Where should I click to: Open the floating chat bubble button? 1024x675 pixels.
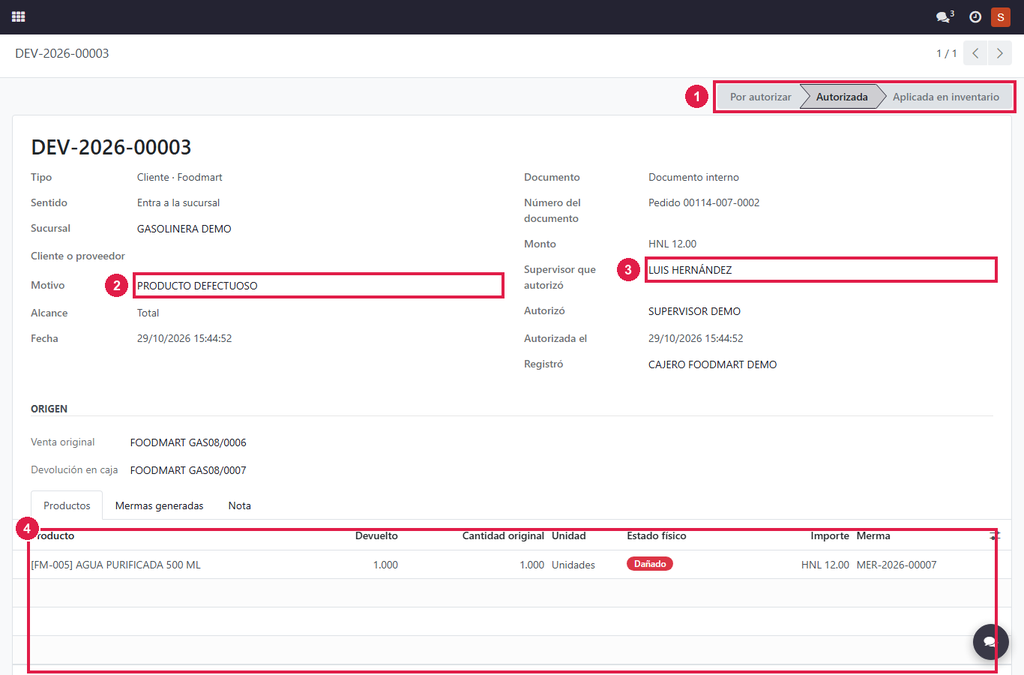tap(991, 642)
